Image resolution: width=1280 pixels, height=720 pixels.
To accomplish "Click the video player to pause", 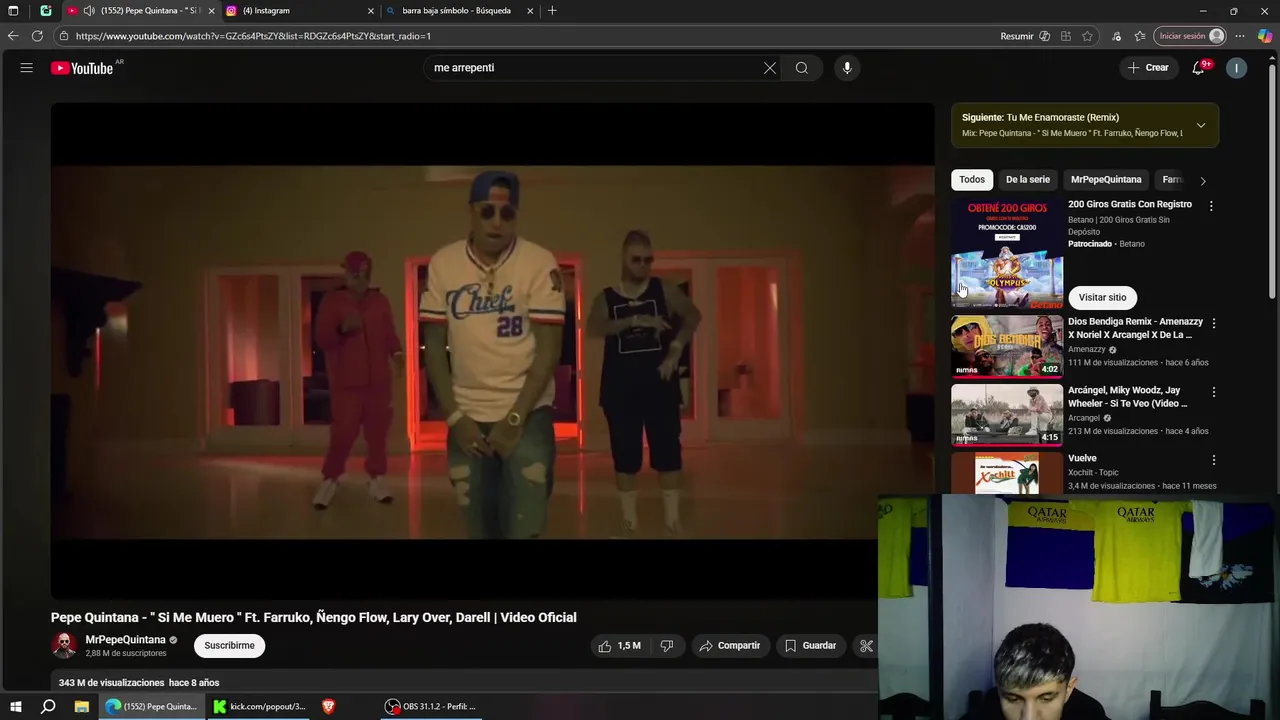I will 493,351.
